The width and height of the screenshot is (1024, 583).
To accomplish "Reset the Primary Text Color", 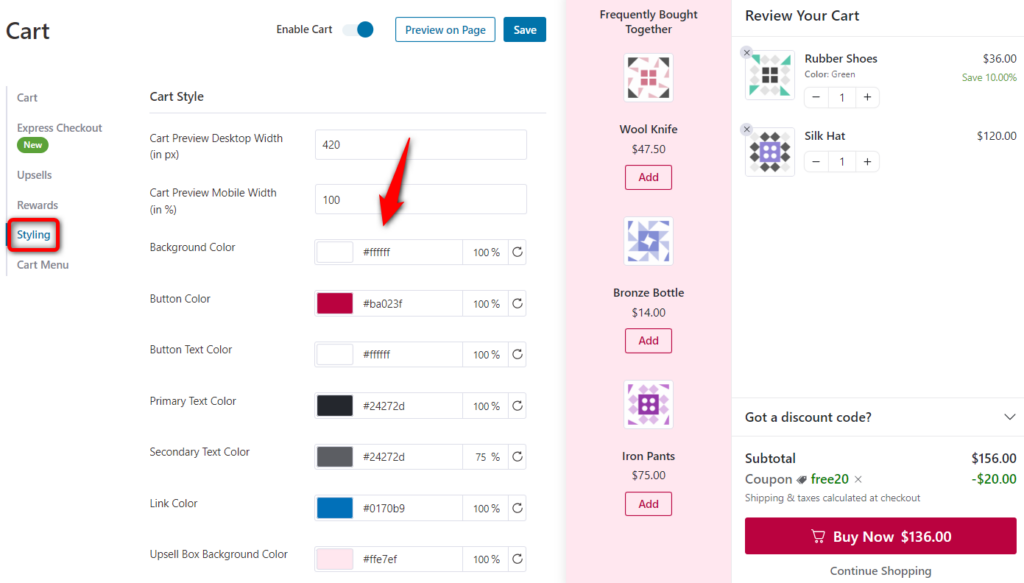I will click(517, 405).
